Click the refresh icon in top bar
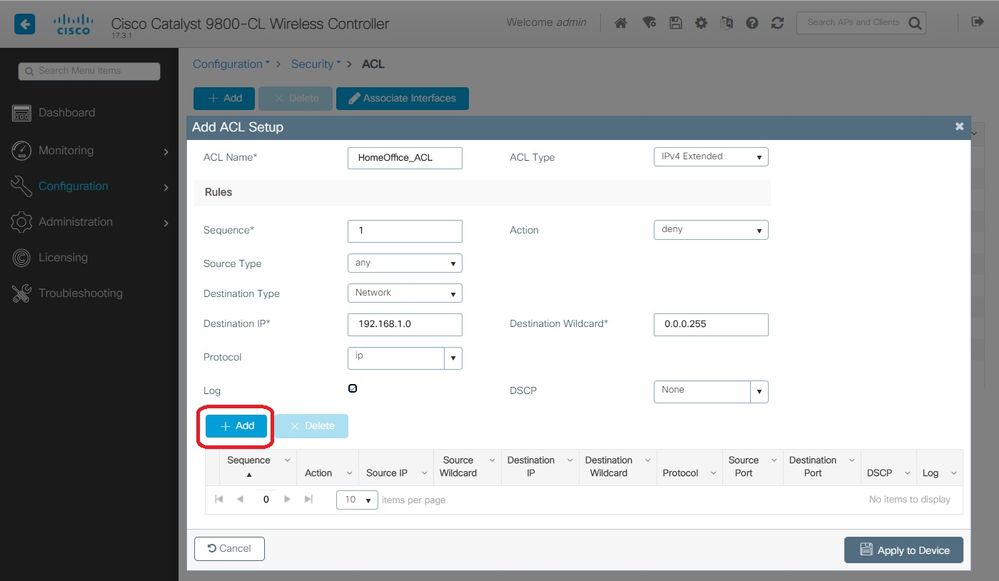 coord(777,23)
